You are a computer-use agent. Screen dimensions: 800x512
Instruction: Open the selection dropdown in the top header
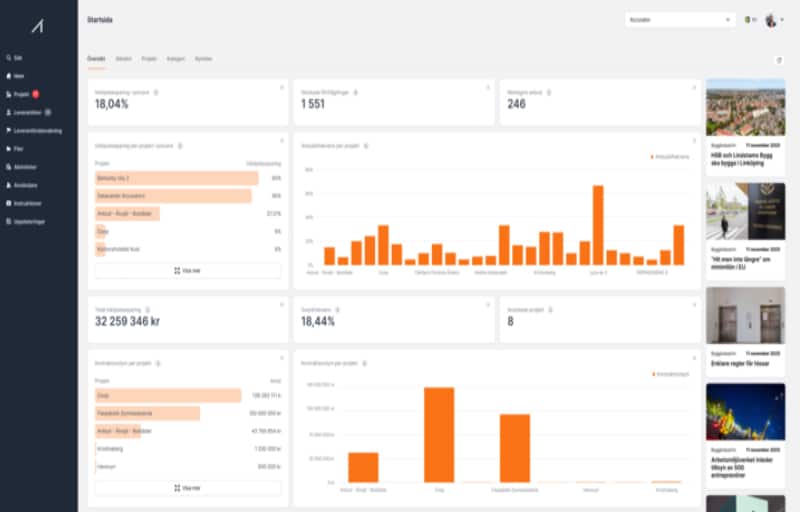679,20
